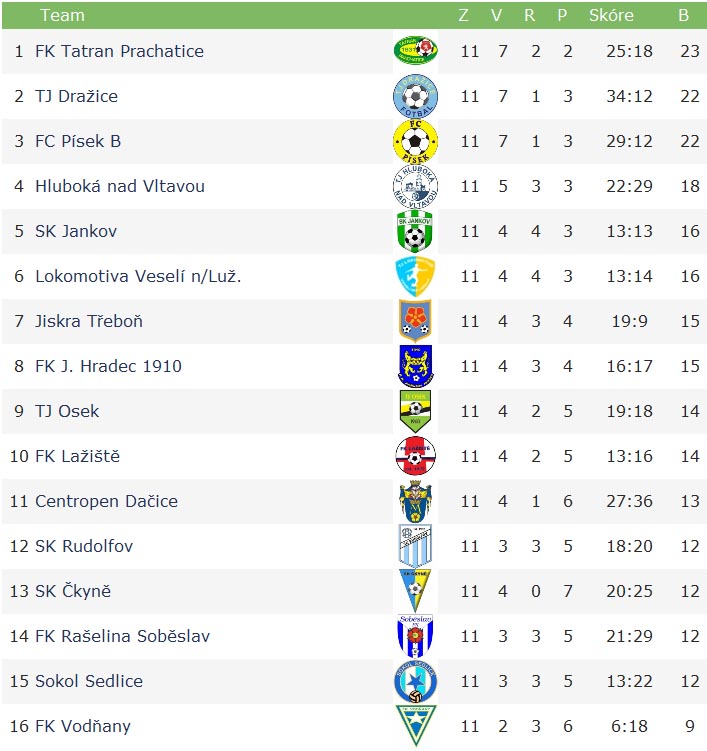Select the Hluboká nad Vltavou emblem
The image size is (707, 751).
pos(415,186)
